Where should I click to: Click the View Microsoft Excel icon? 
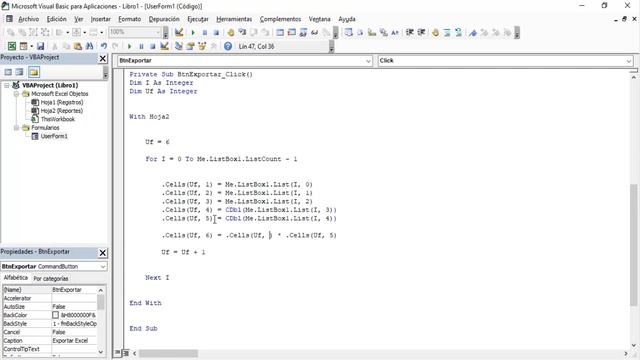(12, 46)
